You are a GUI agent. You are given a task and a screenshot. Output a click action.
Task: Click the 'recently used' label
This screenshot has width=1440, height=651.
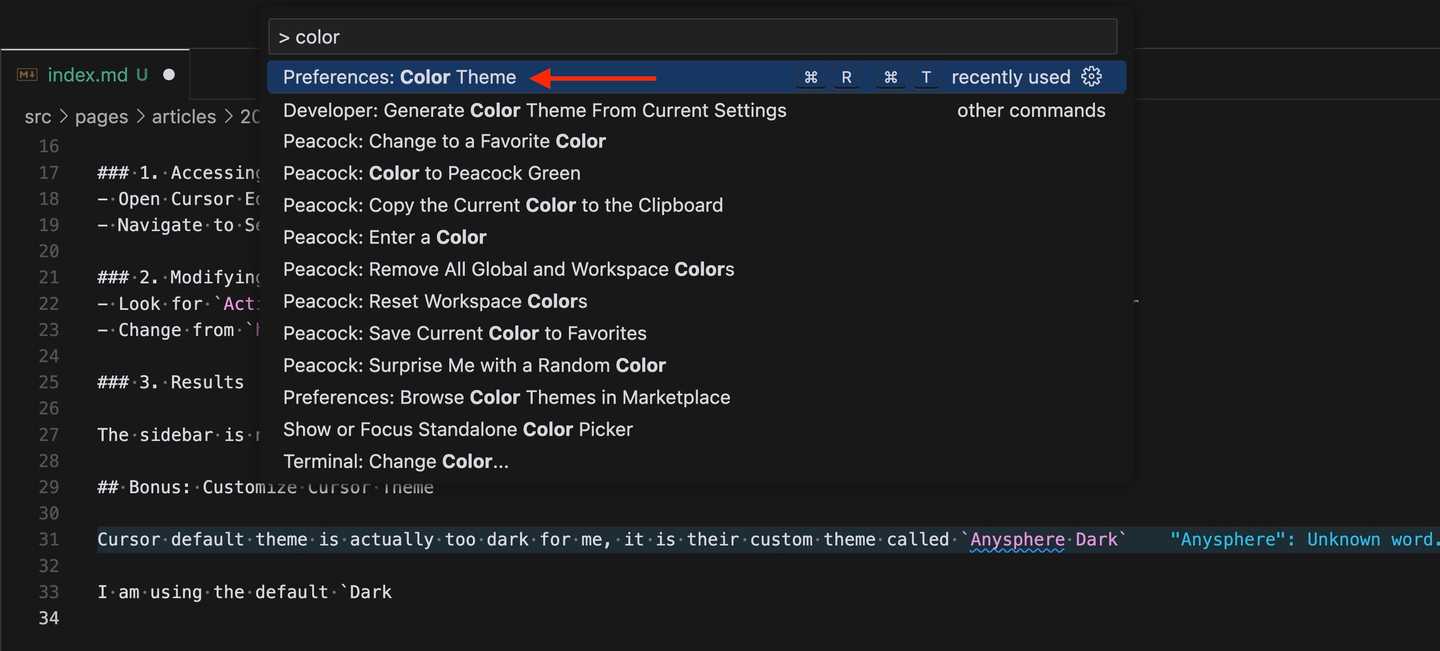click(x=1011, y=77)
